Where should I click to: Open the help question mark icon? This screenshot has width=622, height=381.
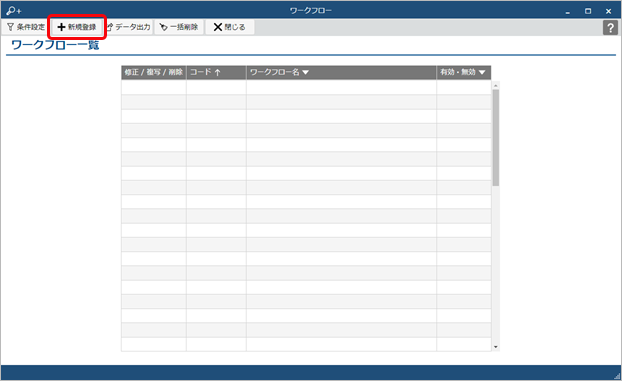610,27
